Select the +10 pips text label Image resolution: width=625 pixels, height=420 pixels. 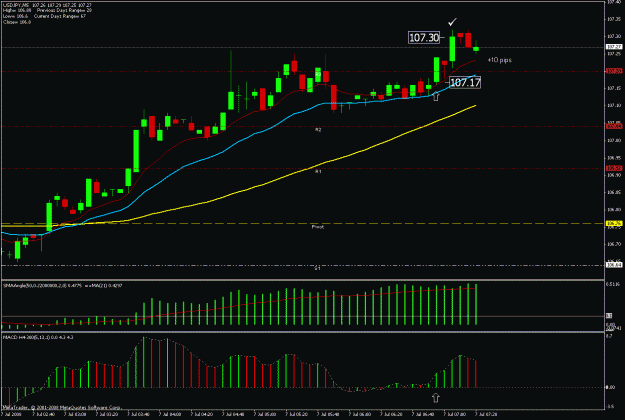(x=499, y=60)
